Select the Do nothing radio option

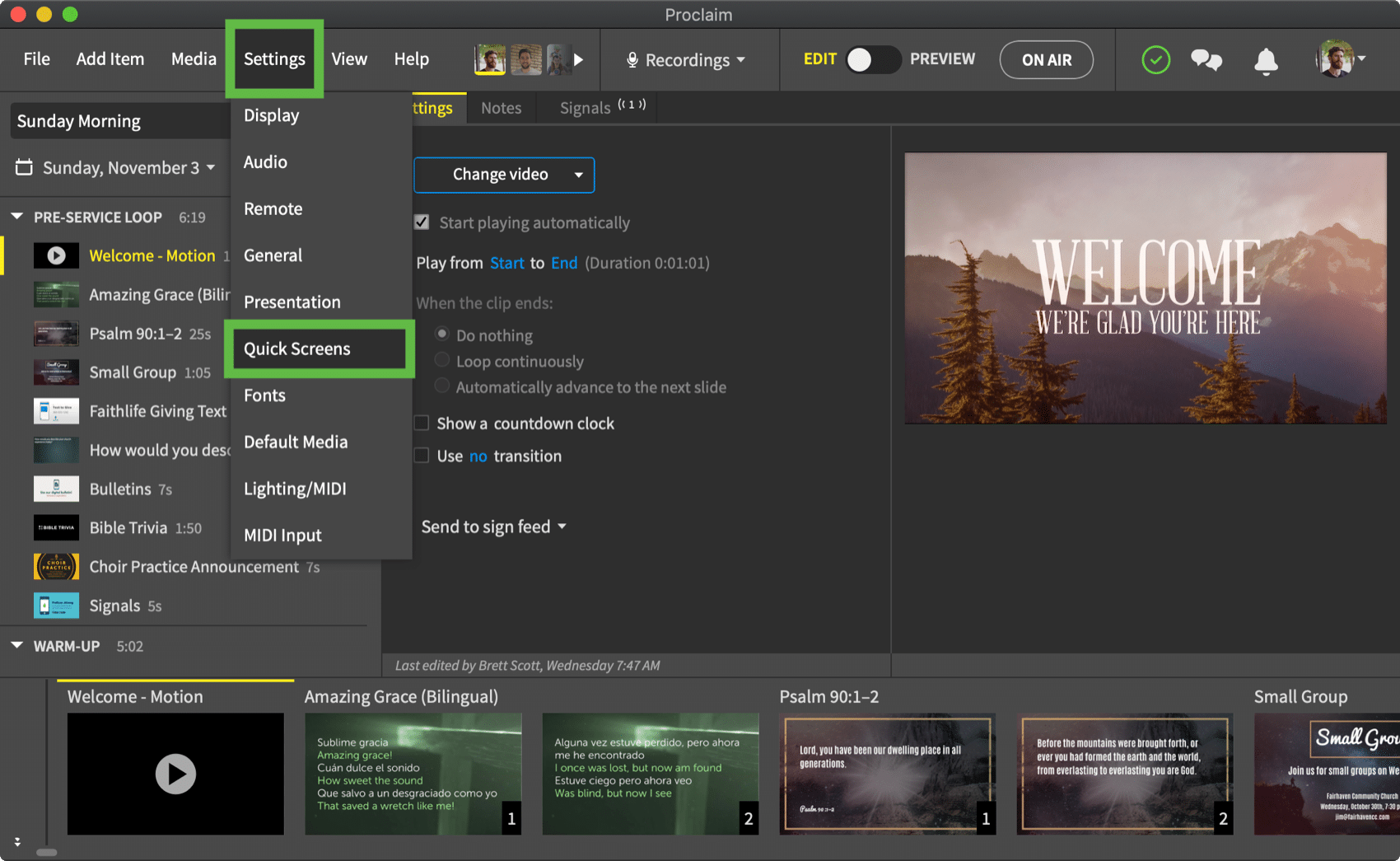[x=442, y=335]
